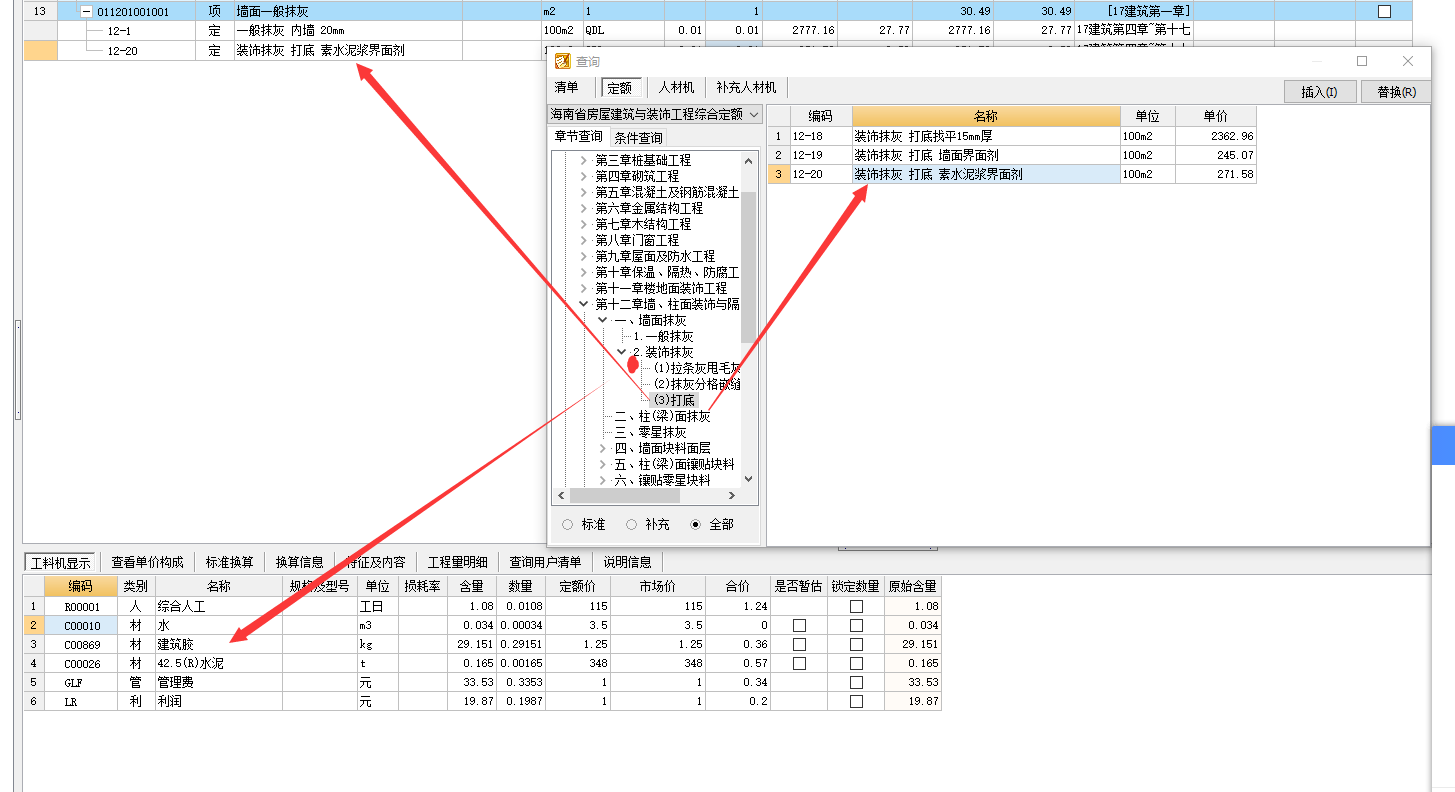Expand 第三章桩基础工程 via its chevron
The image size is (1455, 792).
tap(584, 160)
